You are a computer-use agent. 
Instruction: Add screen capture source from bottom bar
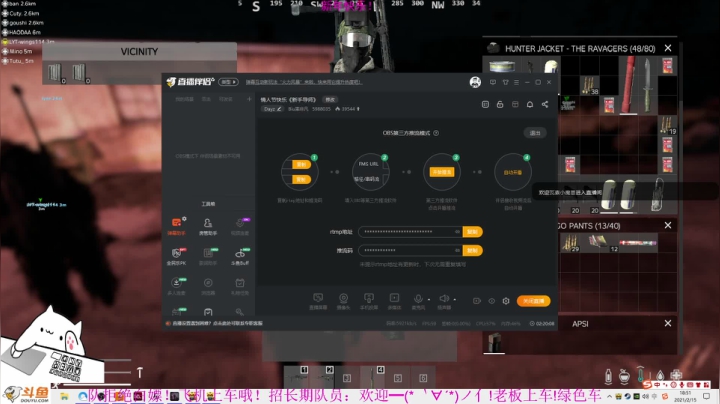[x=318, y=301]
